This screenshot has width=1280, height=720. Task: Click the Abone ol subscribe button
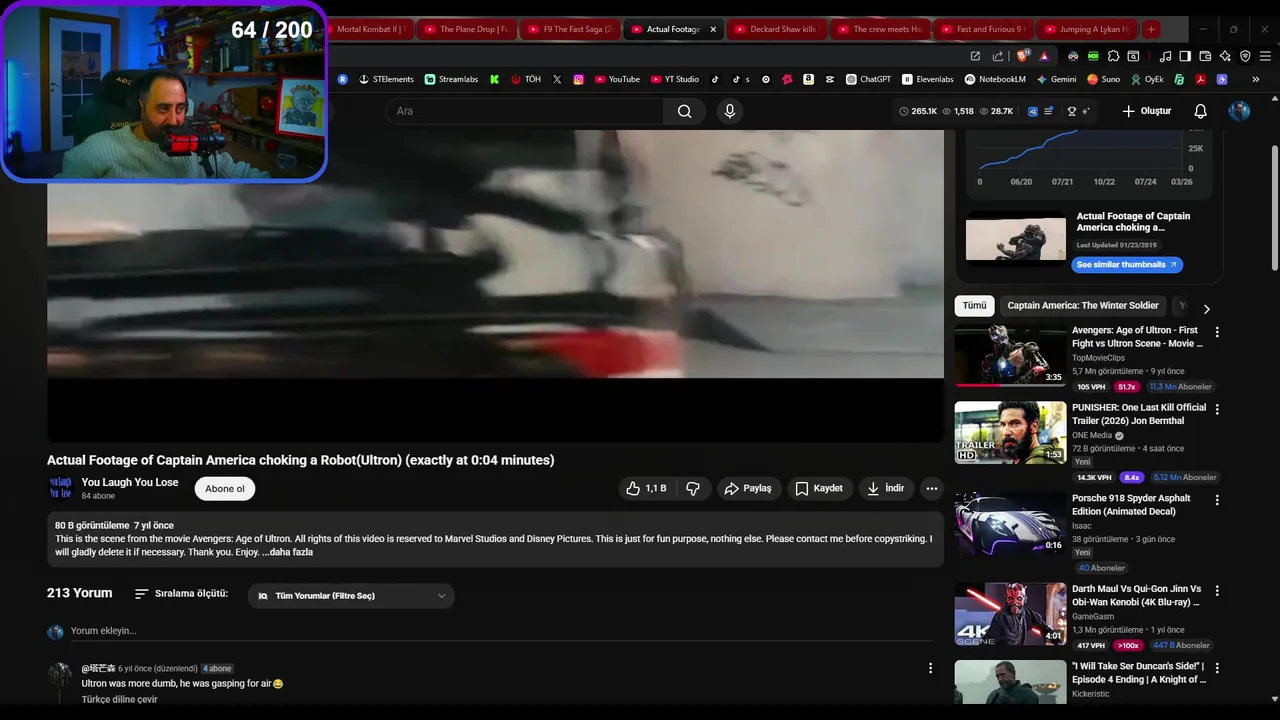point(225,489)
